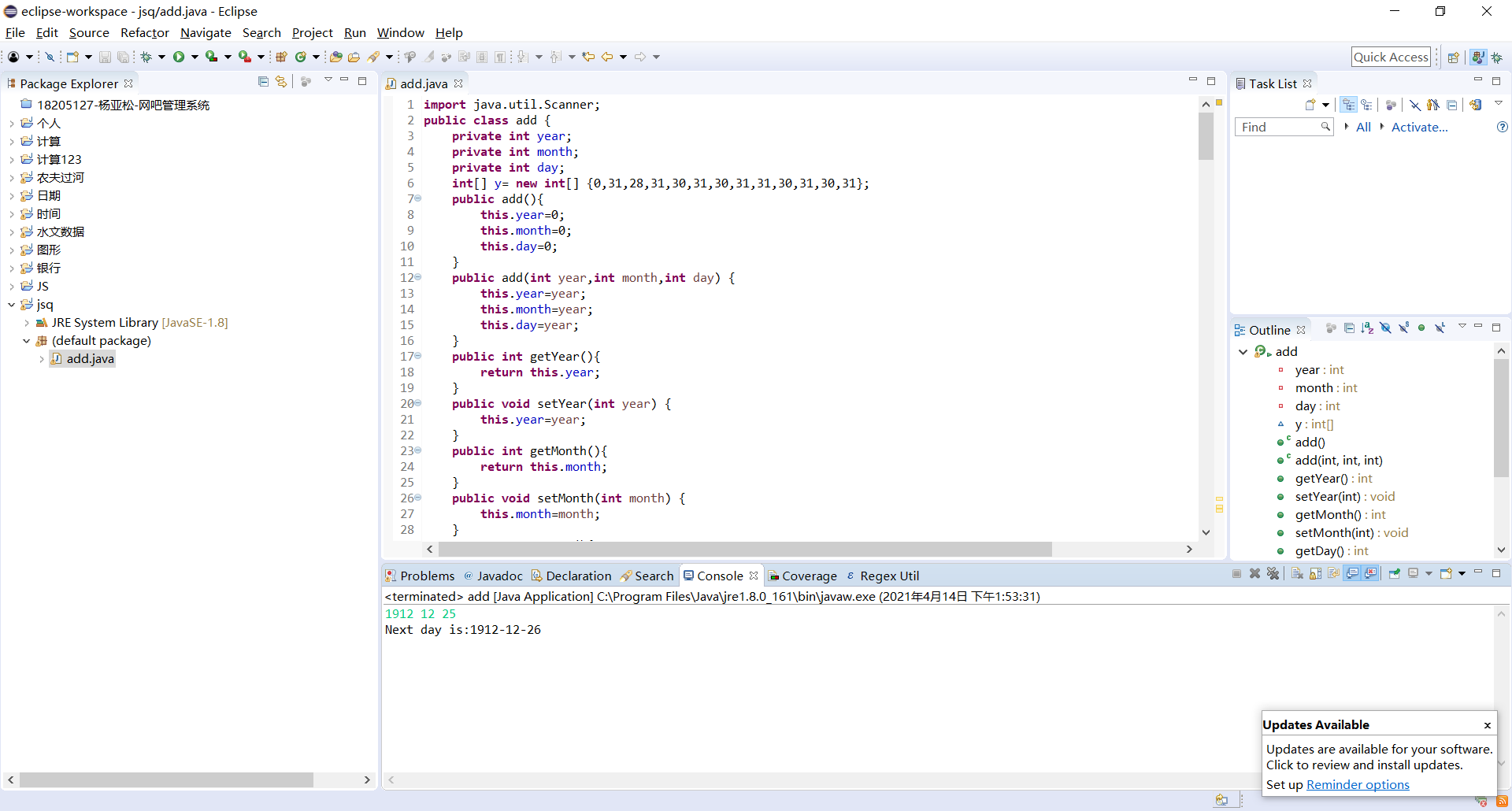Open the Refactor menu
The image size is (1512, 811).
click(145, 33)
